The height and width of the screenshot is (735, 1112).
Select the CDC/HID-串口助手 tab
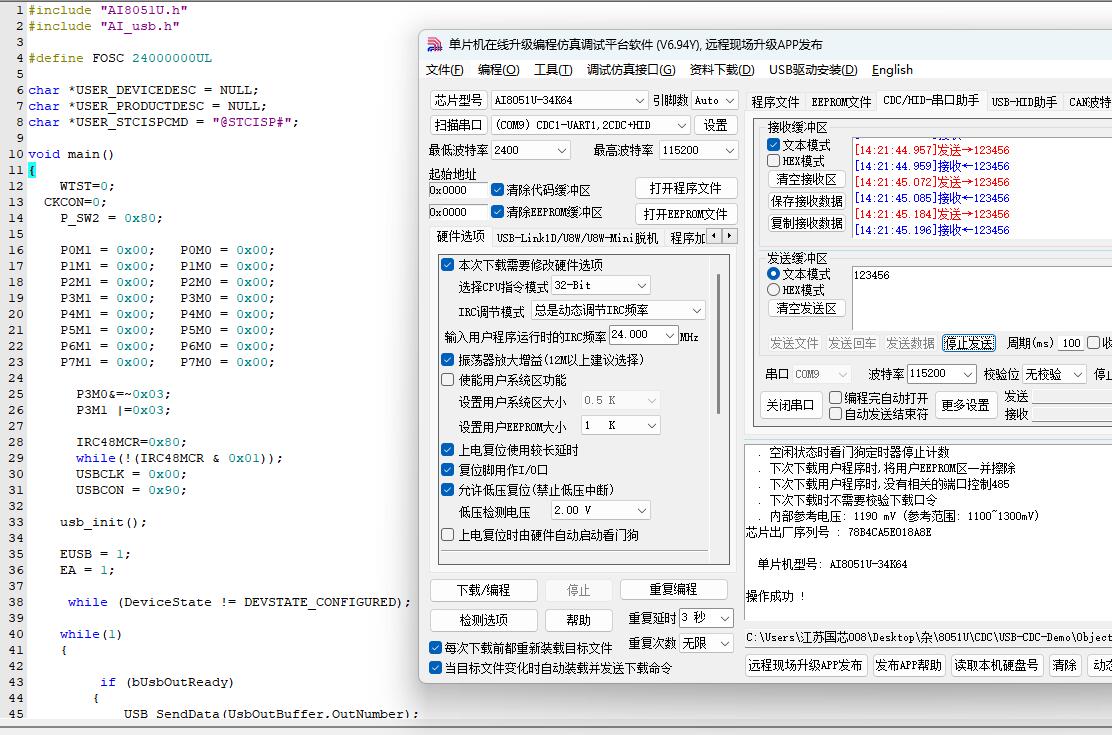930,101
